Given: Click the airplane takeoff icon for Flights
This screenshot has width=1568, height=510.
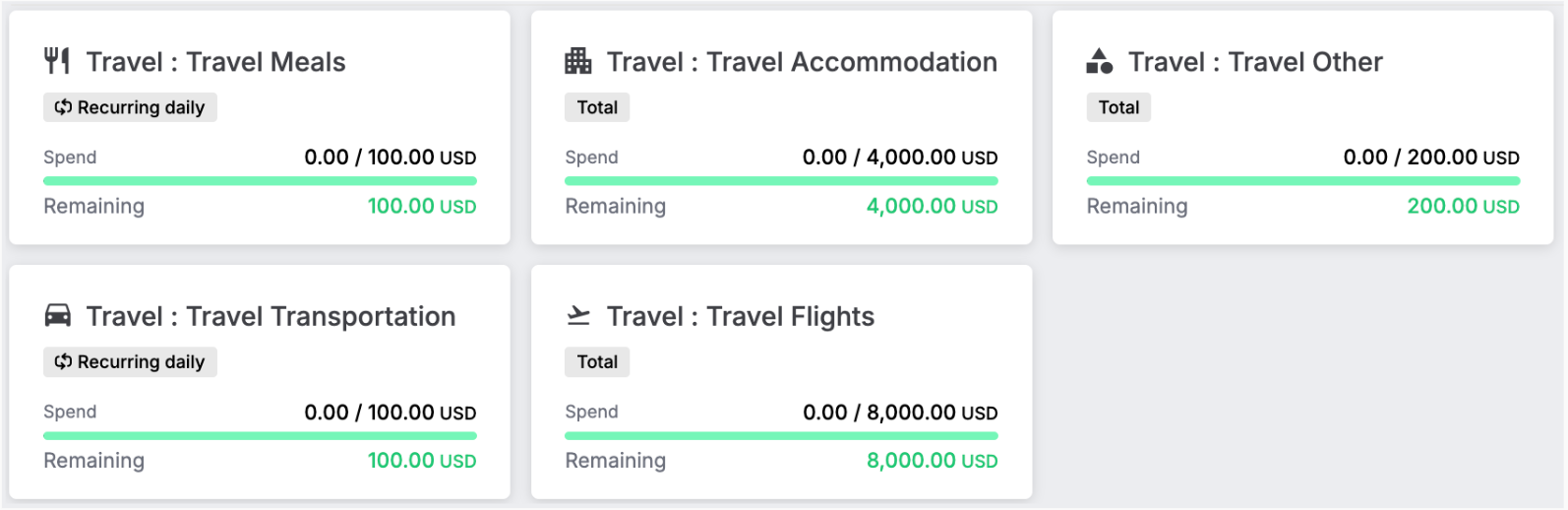Looking at the screenshot, I should (578, 315).
